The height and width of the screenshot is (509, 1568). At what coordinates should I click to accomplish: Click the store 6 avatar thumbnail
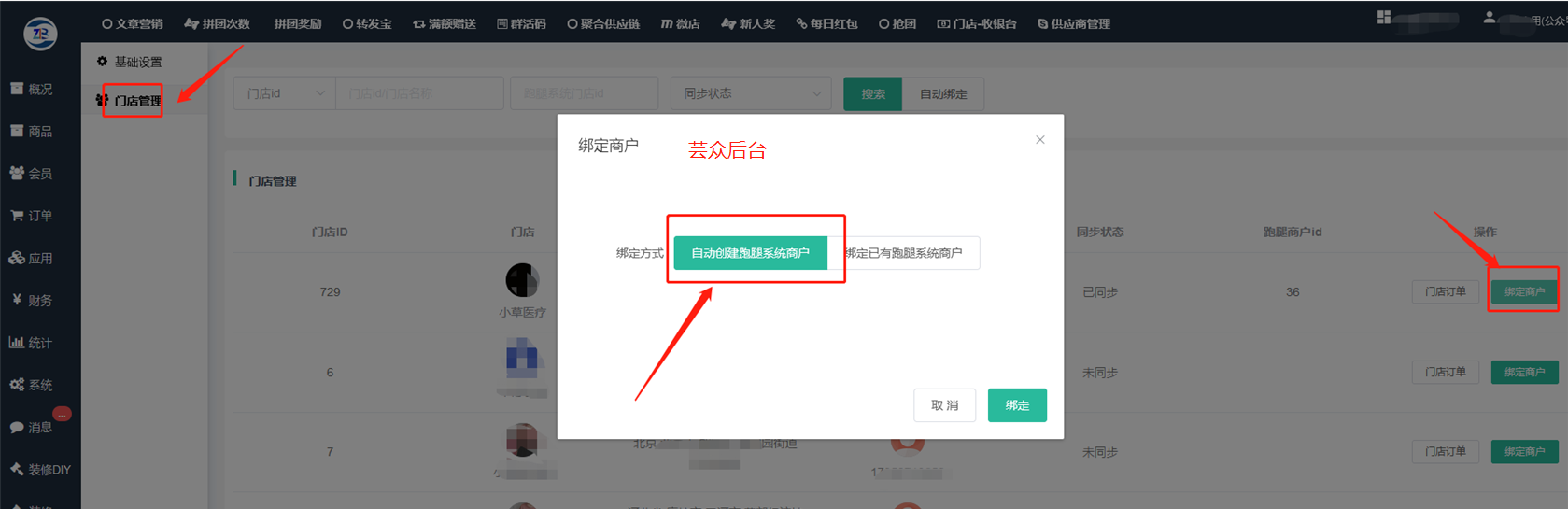522,360
